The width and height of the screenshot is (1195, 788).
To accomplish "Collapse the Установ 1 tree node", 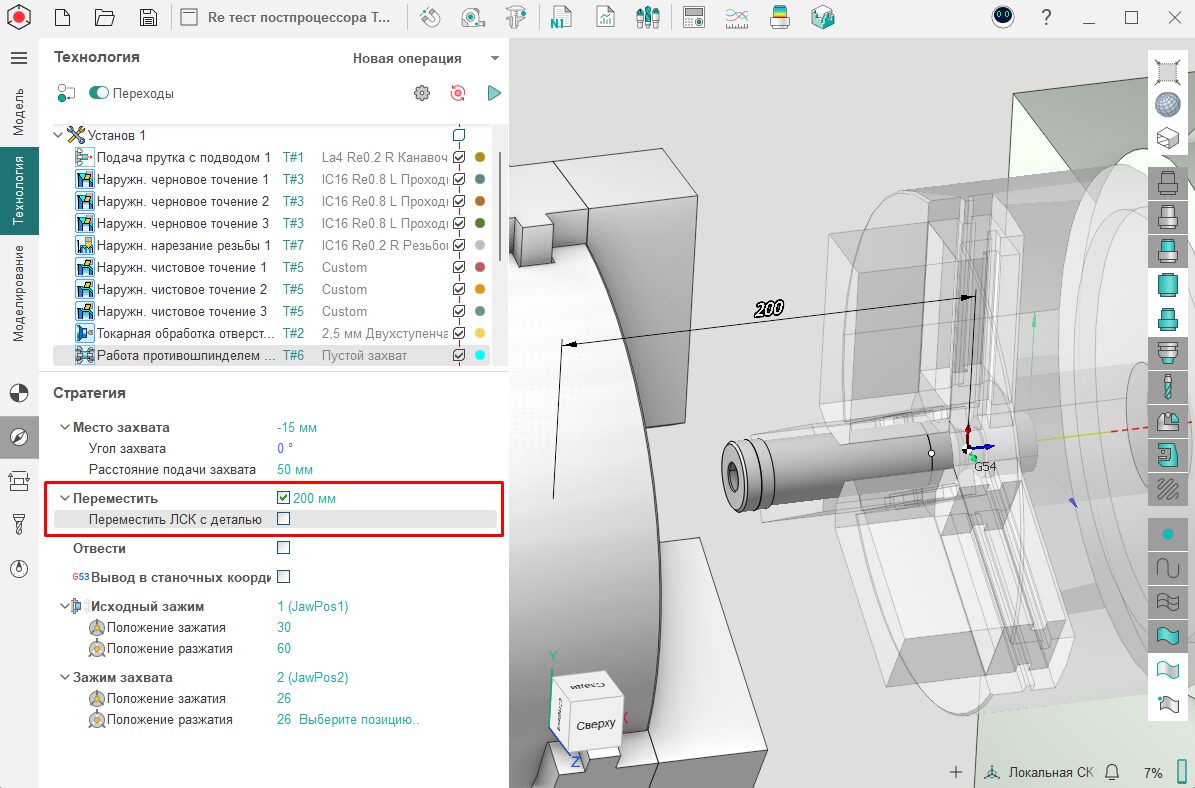I will click(58, 135).
